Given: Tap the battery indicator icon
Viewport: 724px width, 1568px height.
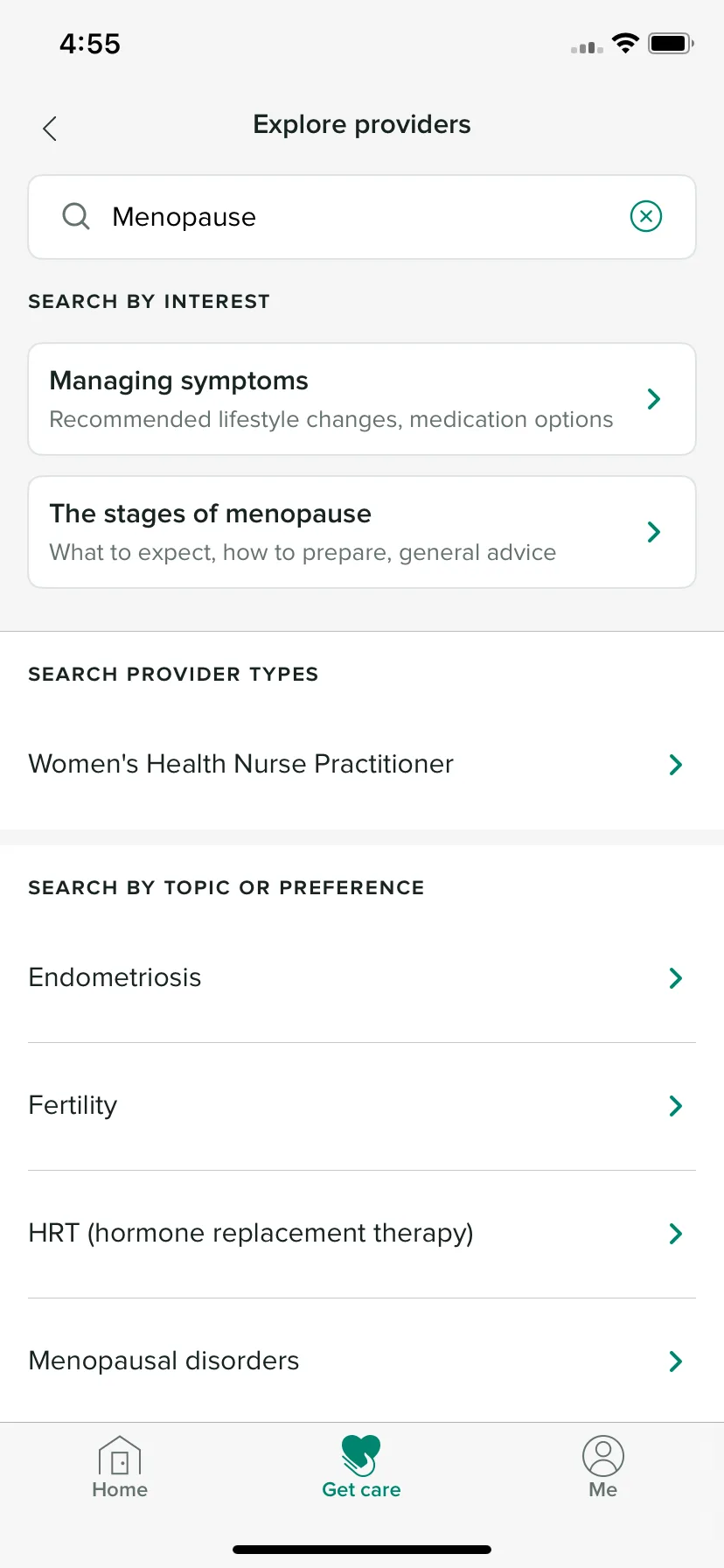Looking at the screenshot, I should pos(671,43).
